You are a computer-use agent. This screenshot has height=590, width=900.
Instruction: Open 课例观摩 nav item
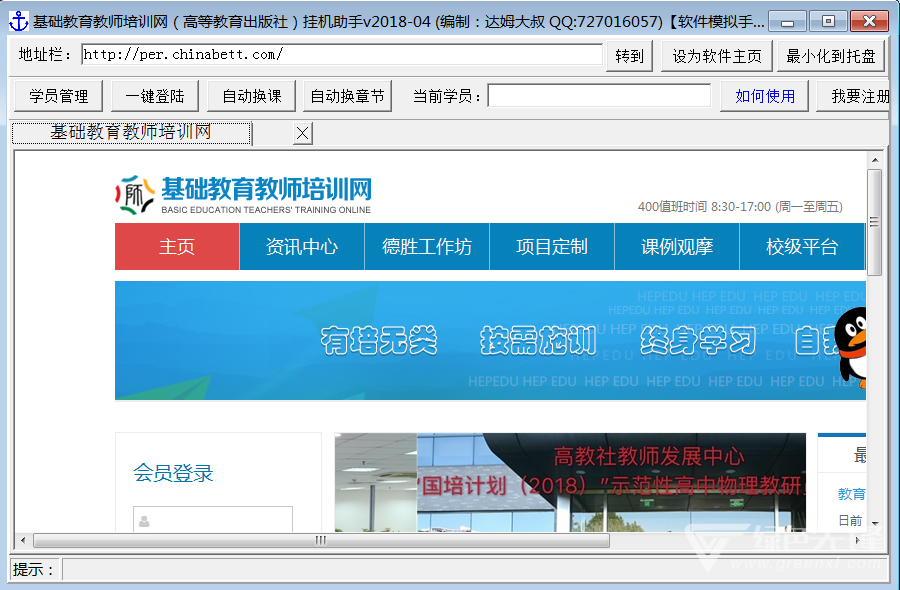677,246
